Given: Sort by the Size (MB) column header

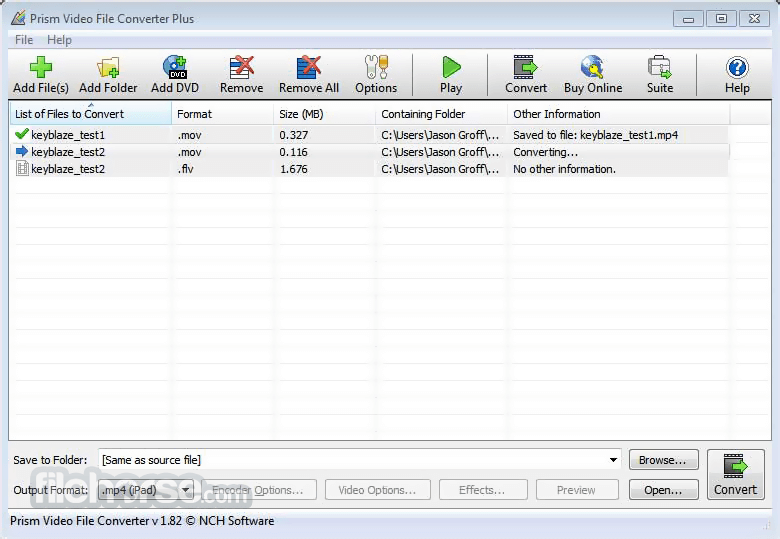Looking at the screenshot, I should click(324, 114).
